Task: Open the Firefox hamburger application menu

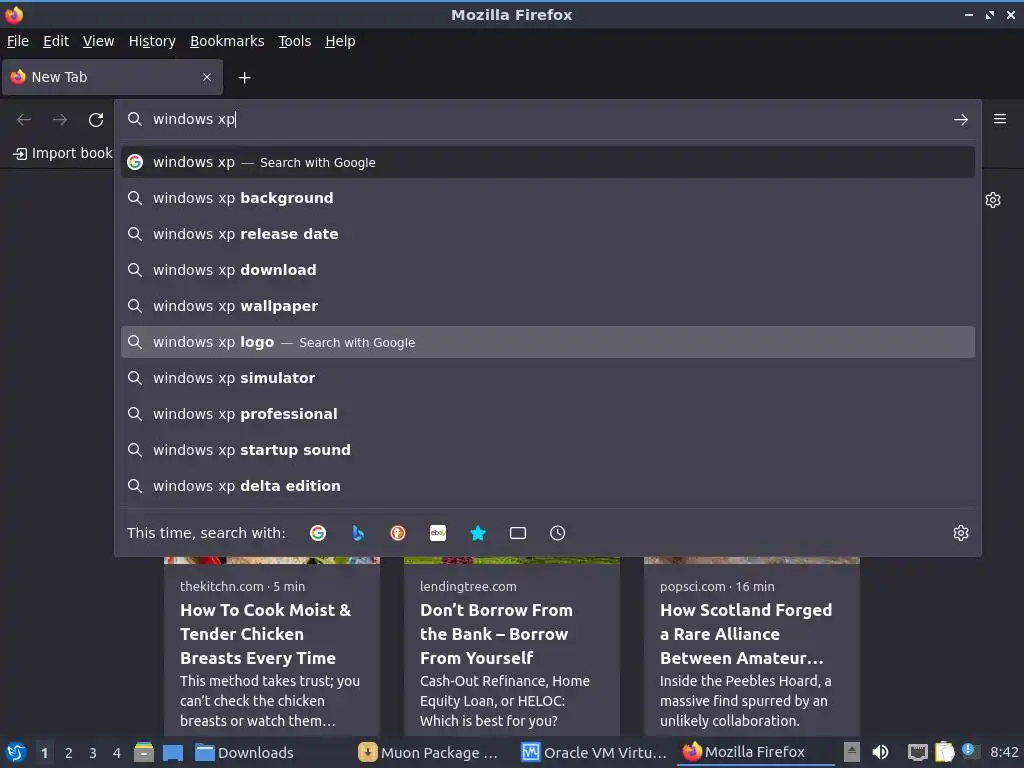Action: click(x=1000, y=119)
